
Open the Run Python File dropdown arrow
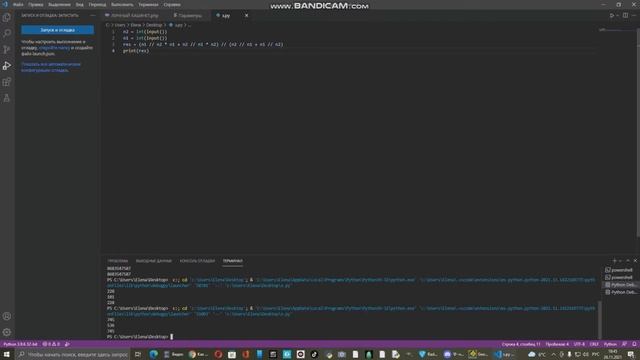[x=617, y=16]
